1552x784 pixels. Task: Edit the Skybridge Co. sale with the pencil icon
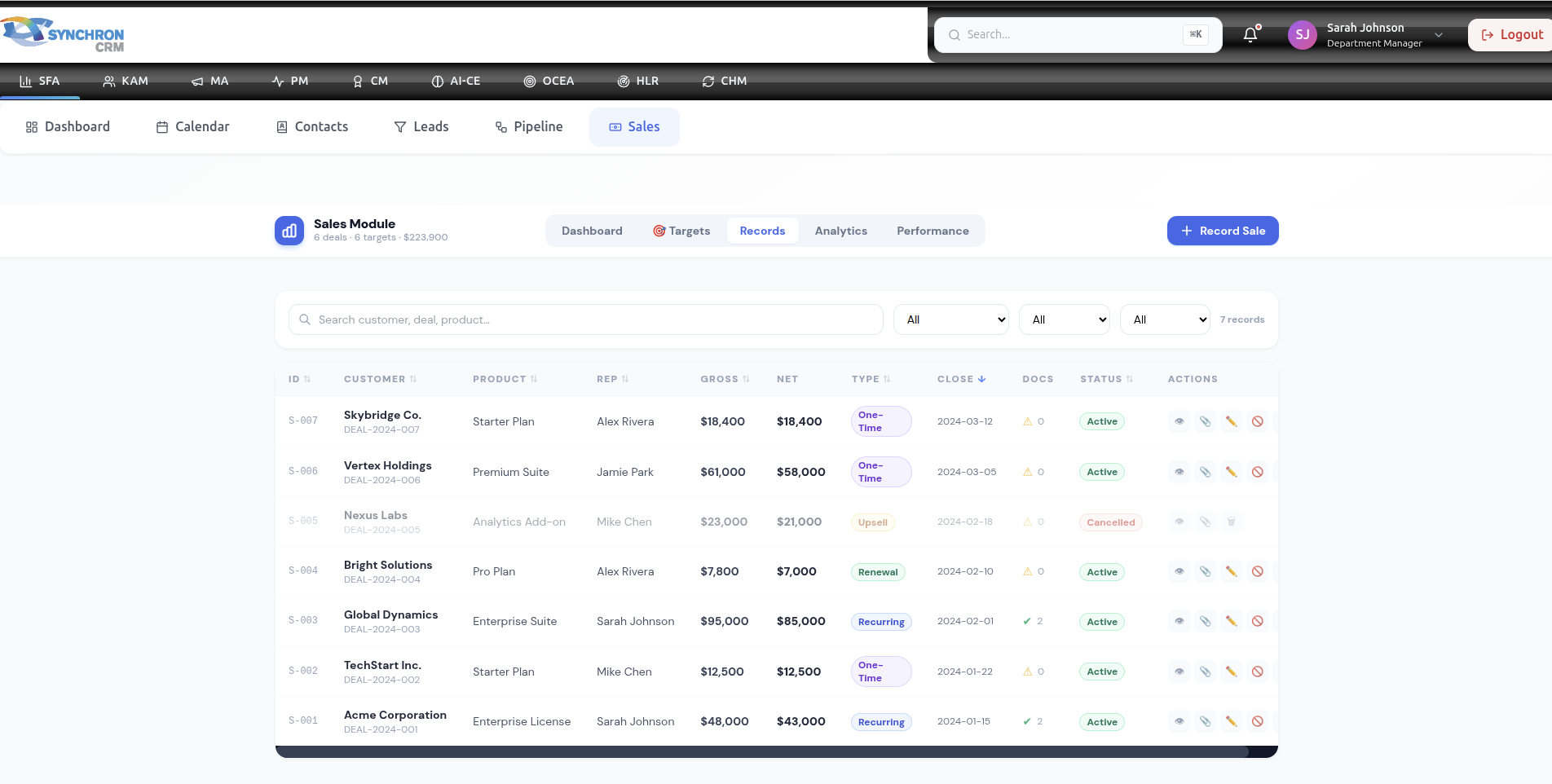[x=1231, y=421]
